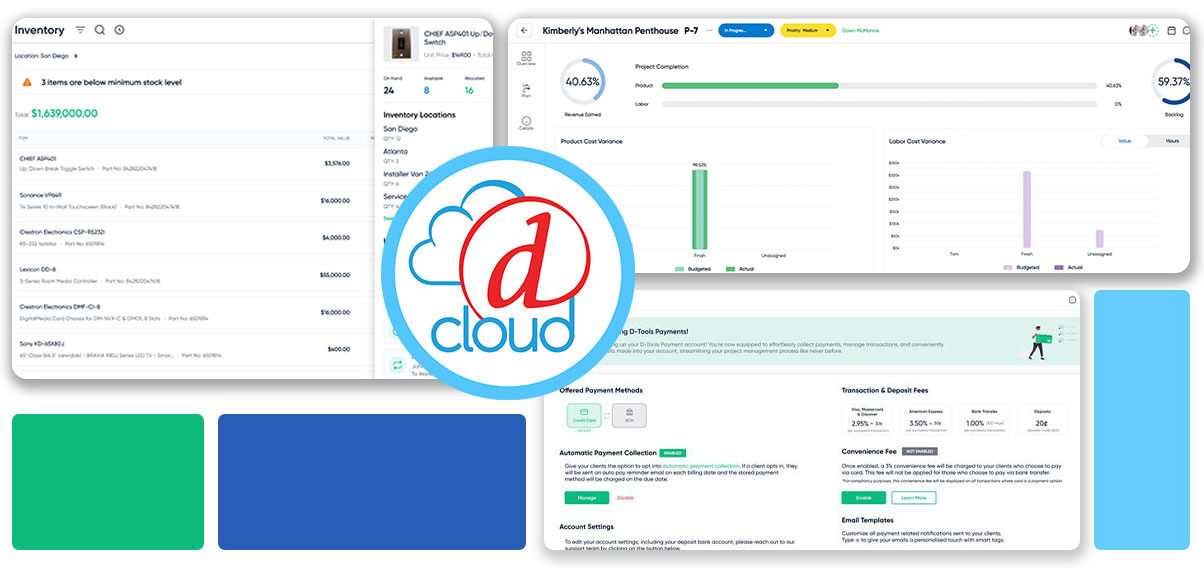Open the Overview grid icon in project sidebar

point(526,59)
